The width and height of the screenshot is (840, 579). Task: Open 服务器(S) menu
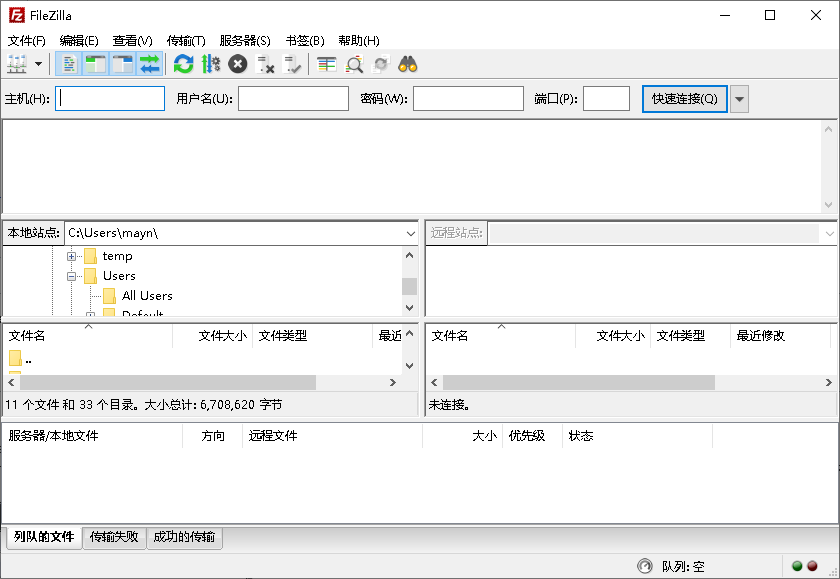(x=245, y=41)
